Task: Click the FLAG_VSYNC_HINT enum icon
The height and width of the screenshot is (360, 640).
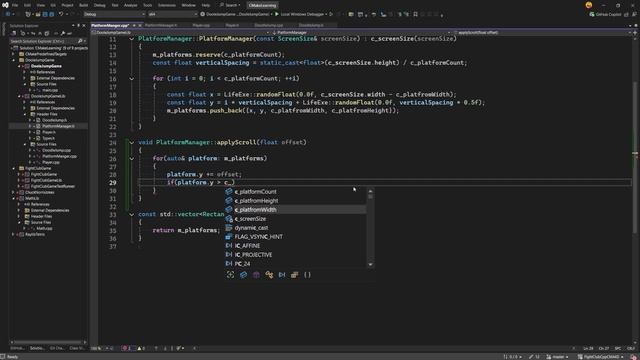Action: pyautogui.click(x=229, y=237)
